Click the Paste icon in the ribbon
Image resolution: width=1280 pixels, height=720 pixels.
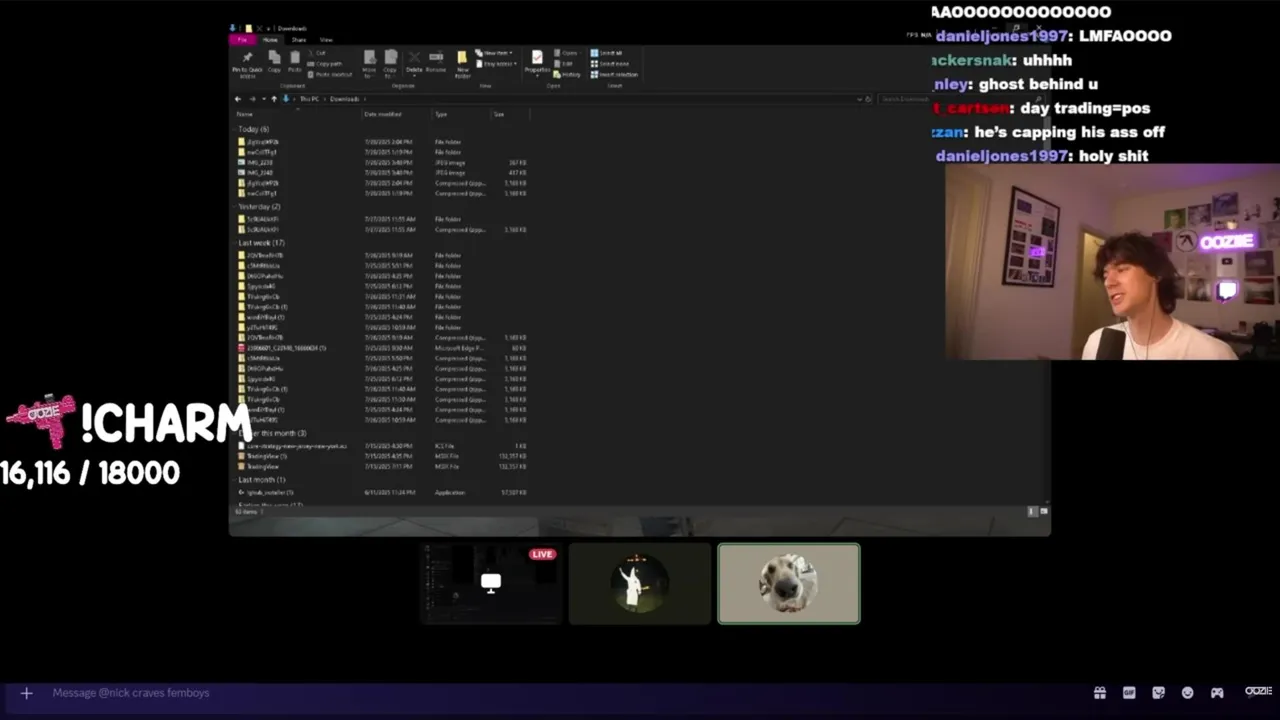pos(295,61)
